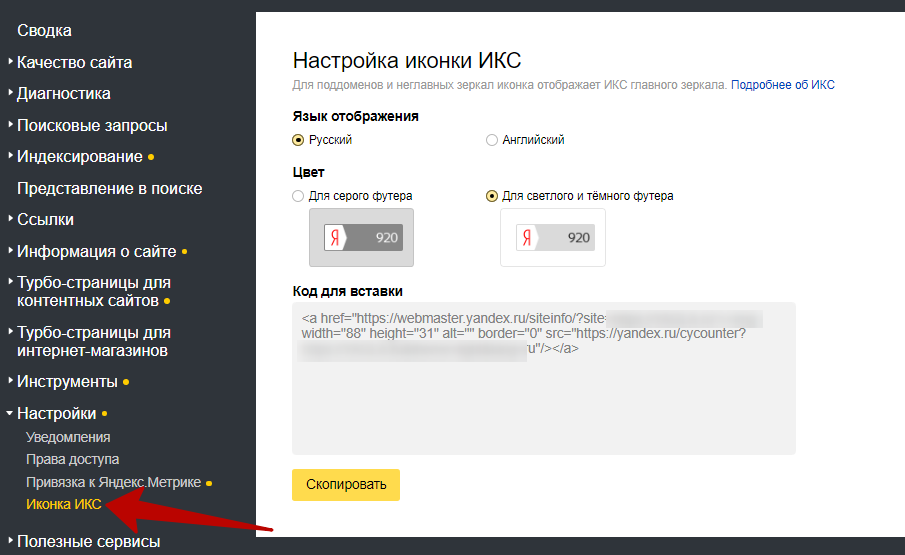Expand the Диагностика menu section
This screenshot has width=905, height=555.
pyautogui.click(x=63, y=94)
